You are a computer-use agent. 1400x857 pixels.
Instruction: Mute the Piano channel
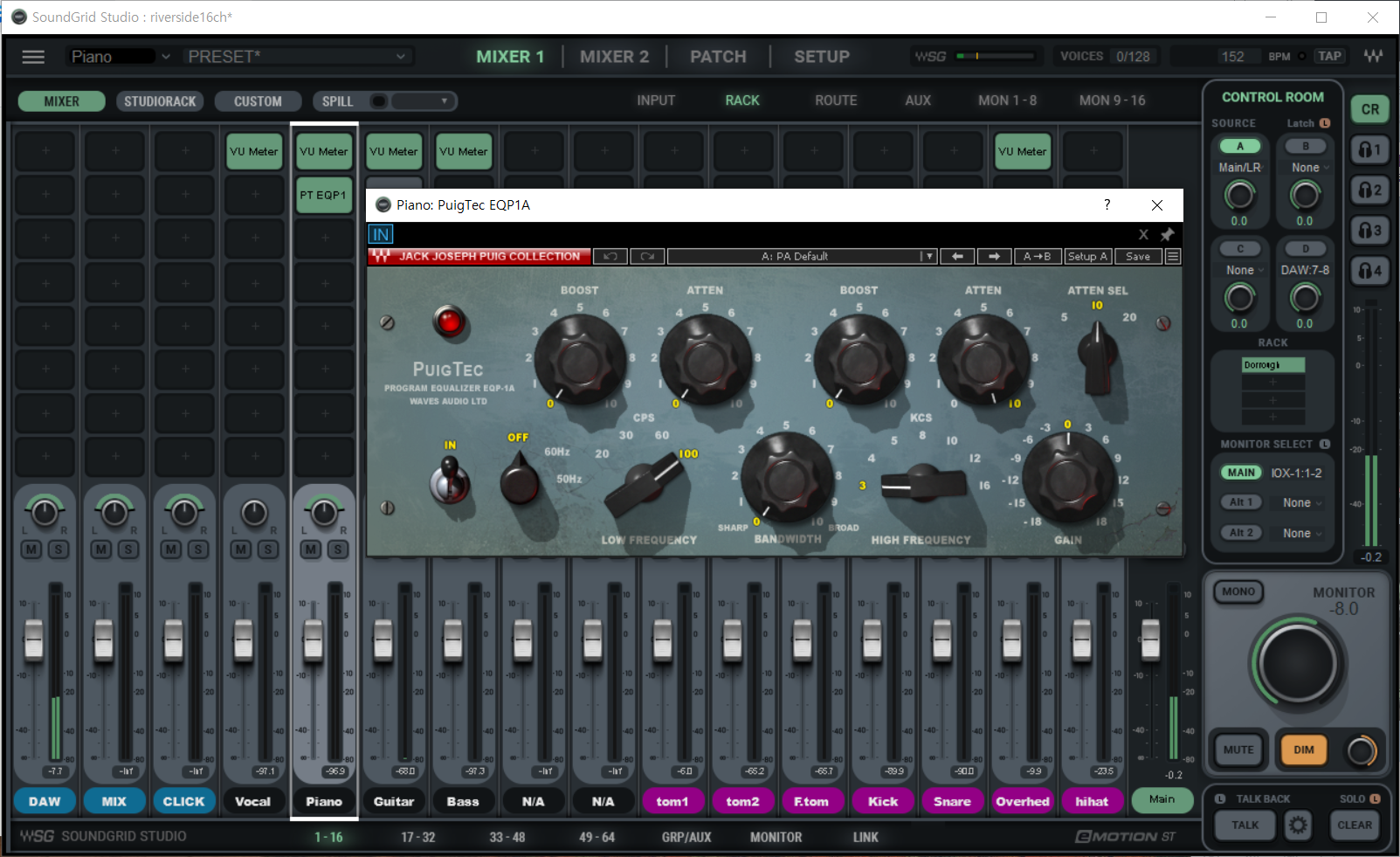coord(311,549)
